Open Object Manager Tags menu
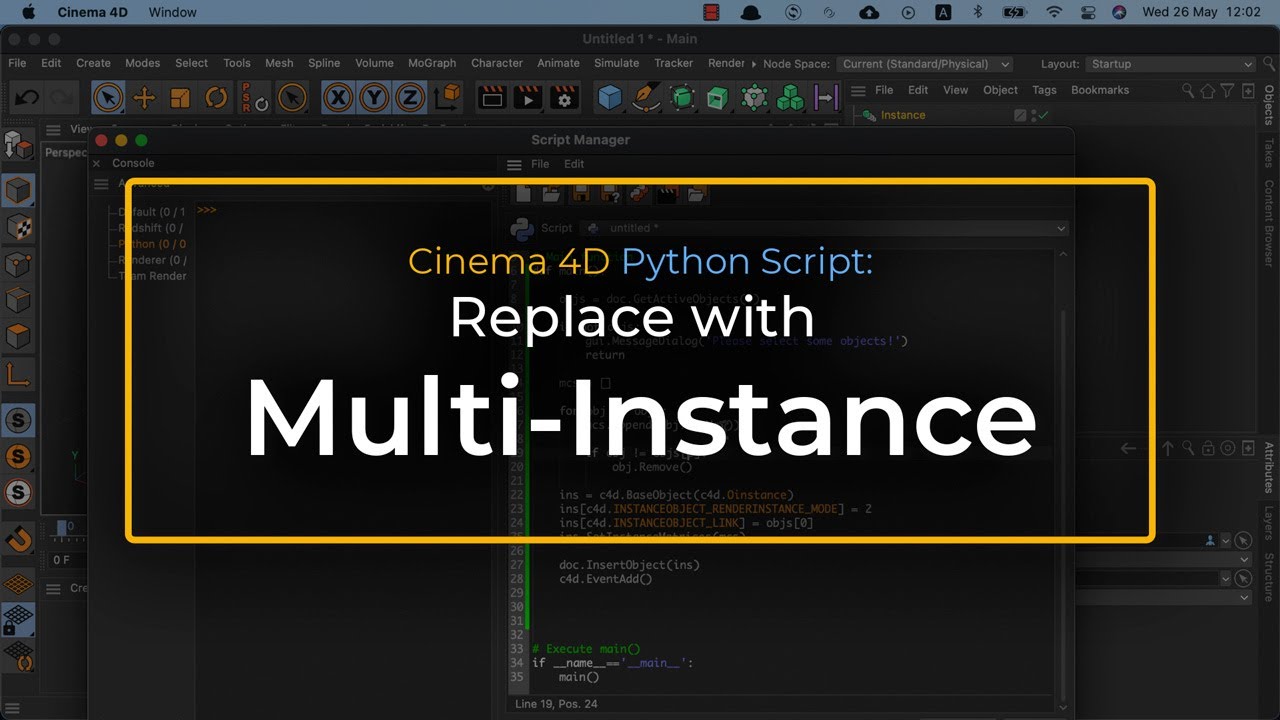1280x720 pixels. click(1044, 90)
